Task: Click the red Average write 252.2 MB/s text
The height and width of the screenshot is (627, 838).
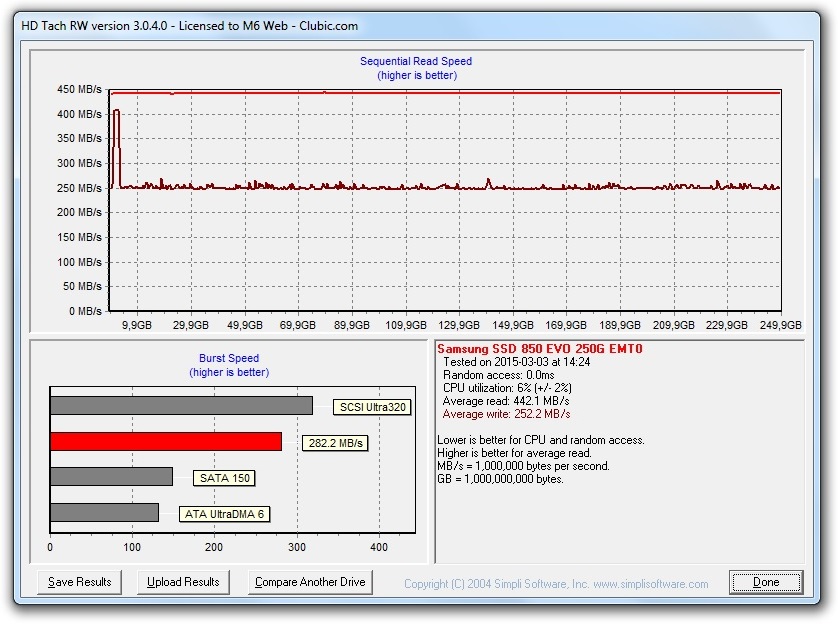Action: pyautogui.click(x=506, y=413)
